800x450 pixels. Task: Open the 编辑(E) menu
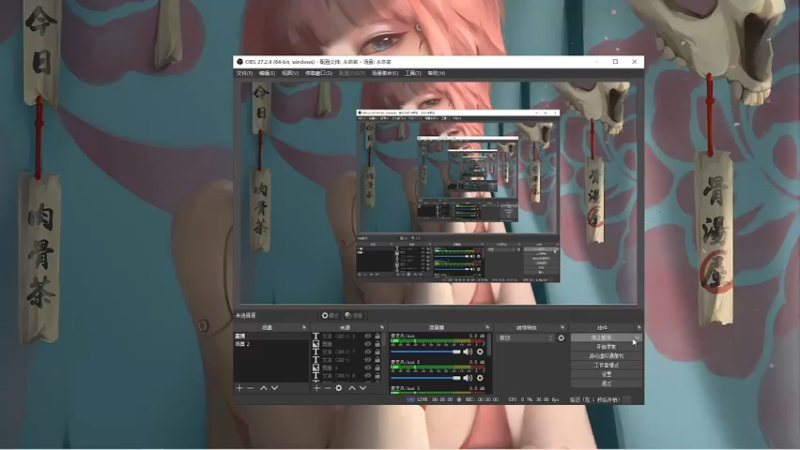(x=267, y=73)
